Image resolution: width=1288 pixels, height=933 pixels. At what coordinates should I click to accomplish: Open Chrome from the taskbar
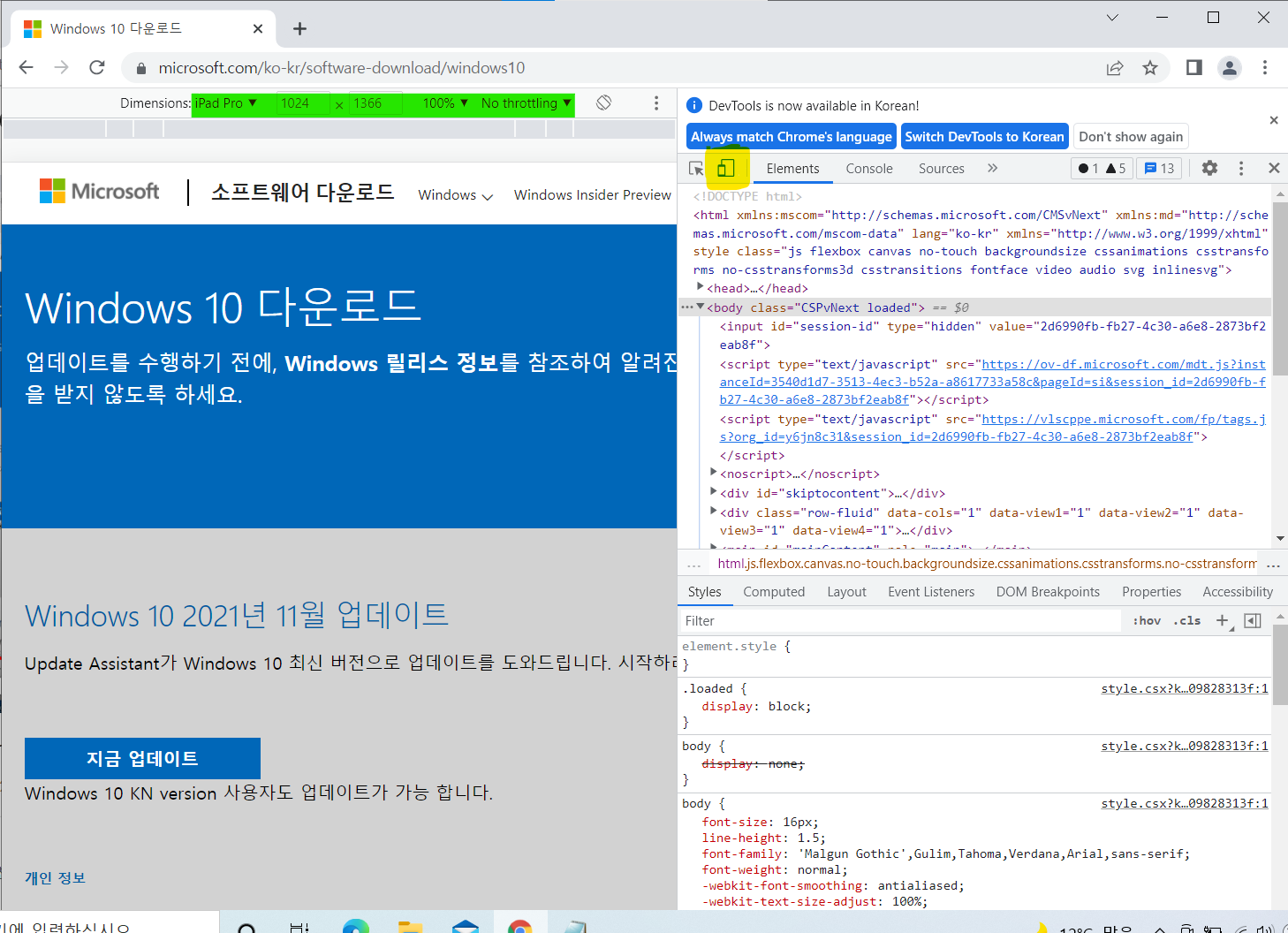click(519, 925)
